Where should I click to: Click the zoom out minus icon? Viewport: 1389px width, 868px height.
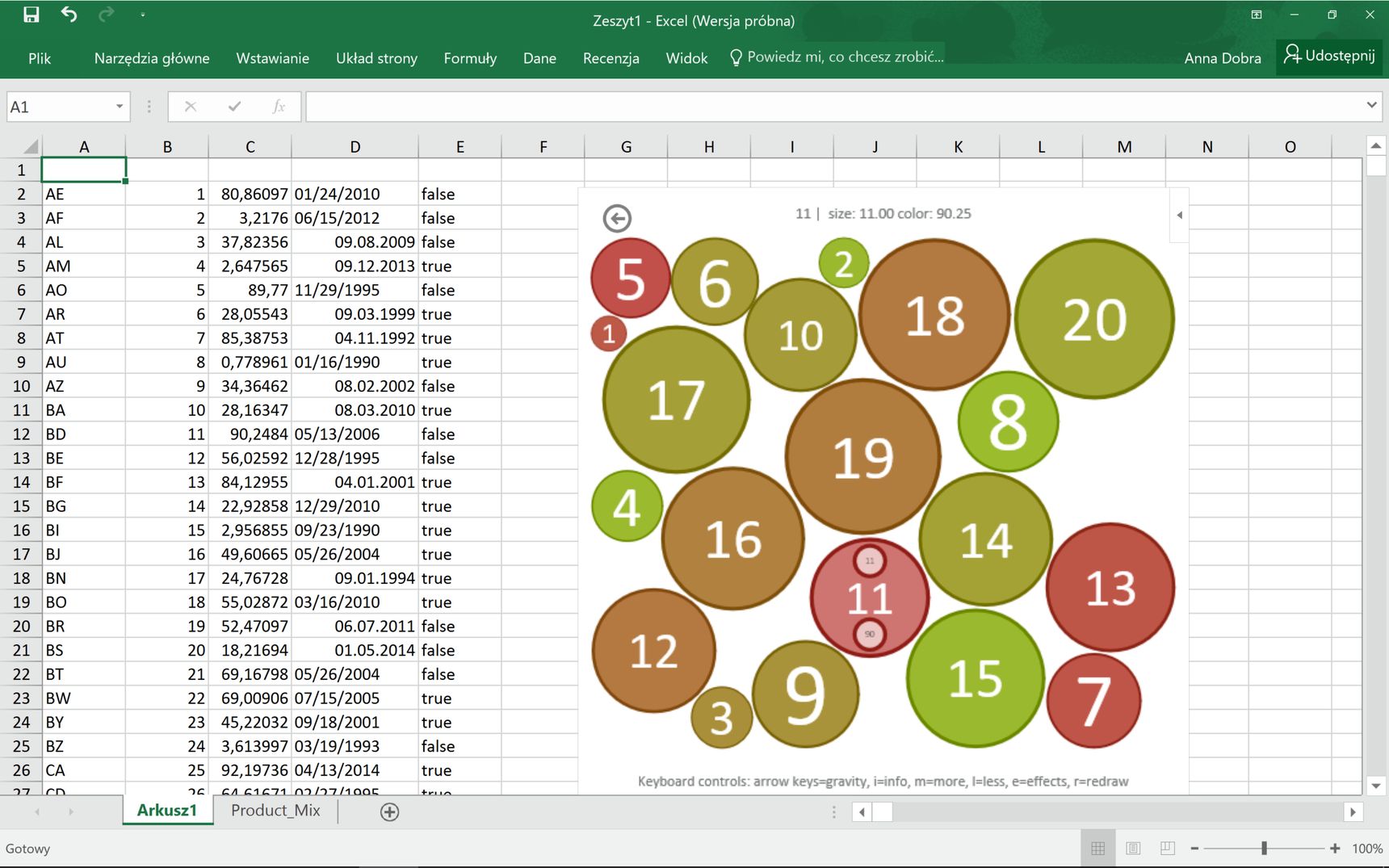(x=1194, y=849)
